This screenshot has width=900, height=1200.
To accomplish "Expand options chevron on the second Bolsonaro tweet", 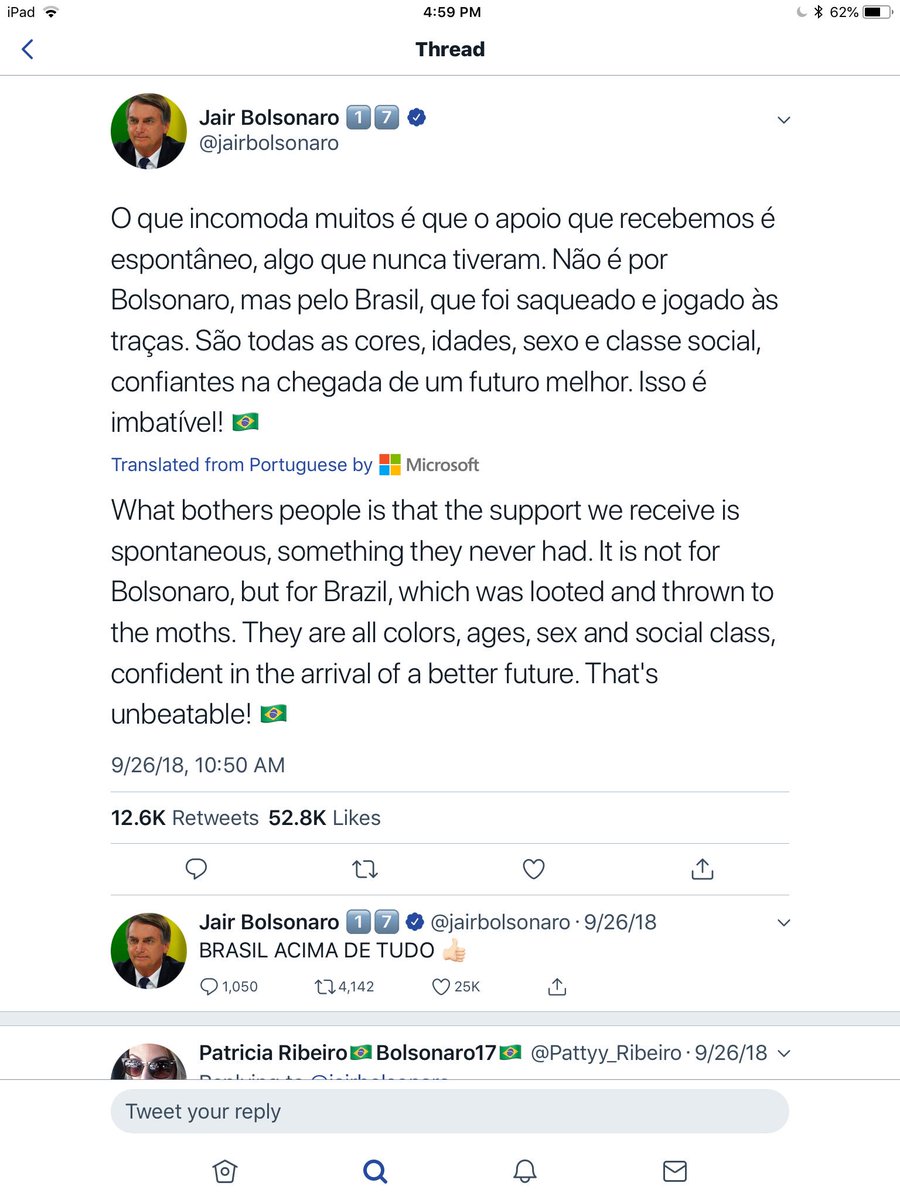I will (784, 922).
